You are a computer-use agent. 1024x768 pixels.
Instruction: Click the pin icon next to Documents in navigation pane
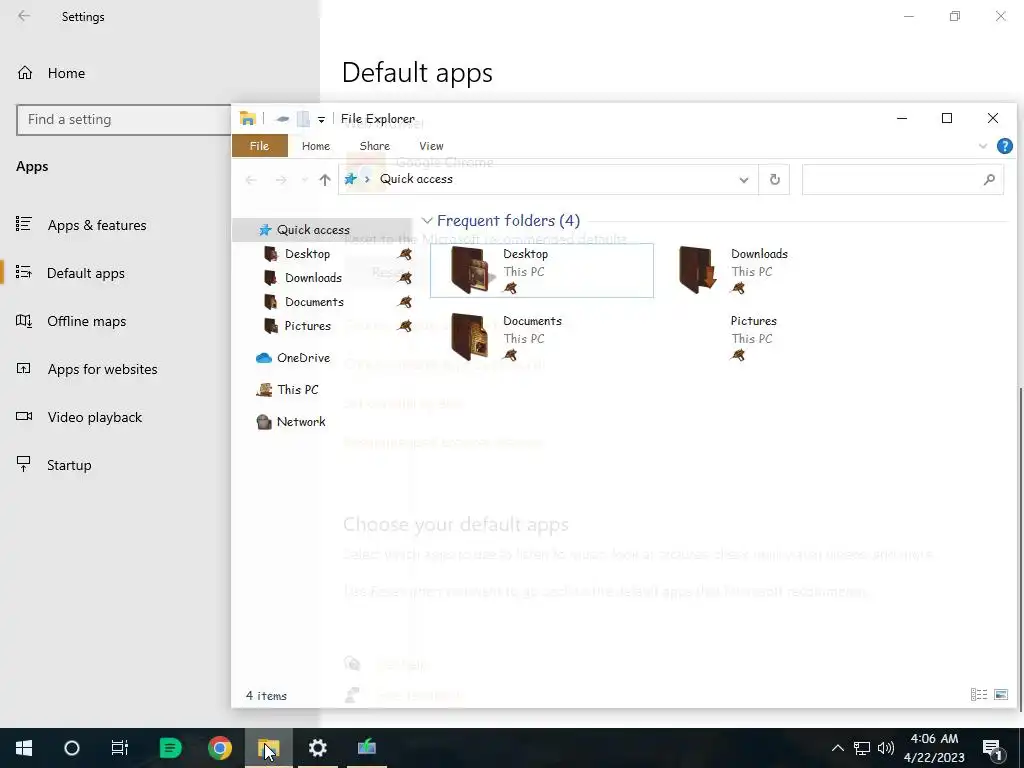tap(405, 302)
